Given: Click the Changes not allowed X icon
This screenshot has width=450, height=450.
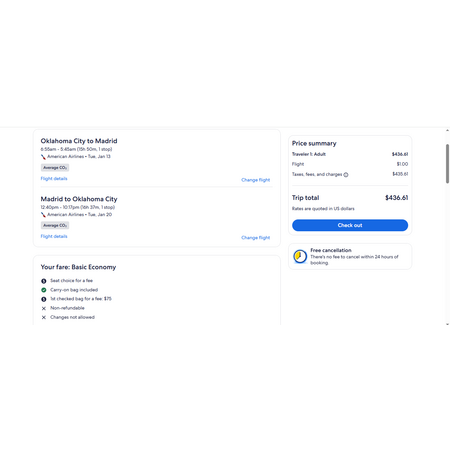Looking at the screenshot, I should 44,317.
